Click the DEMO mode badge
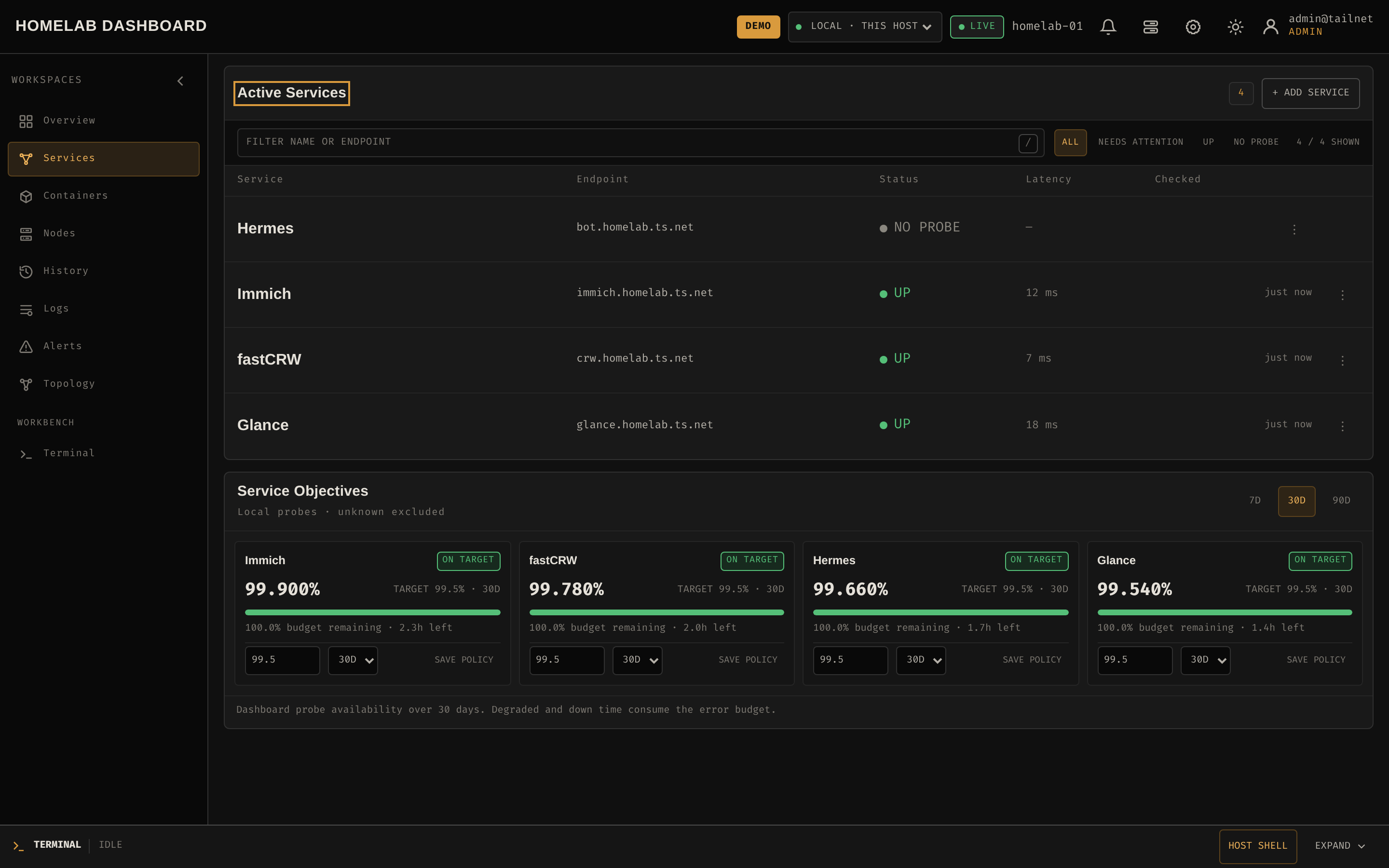This screenshot has width=1389, height=868. point(758,27)
